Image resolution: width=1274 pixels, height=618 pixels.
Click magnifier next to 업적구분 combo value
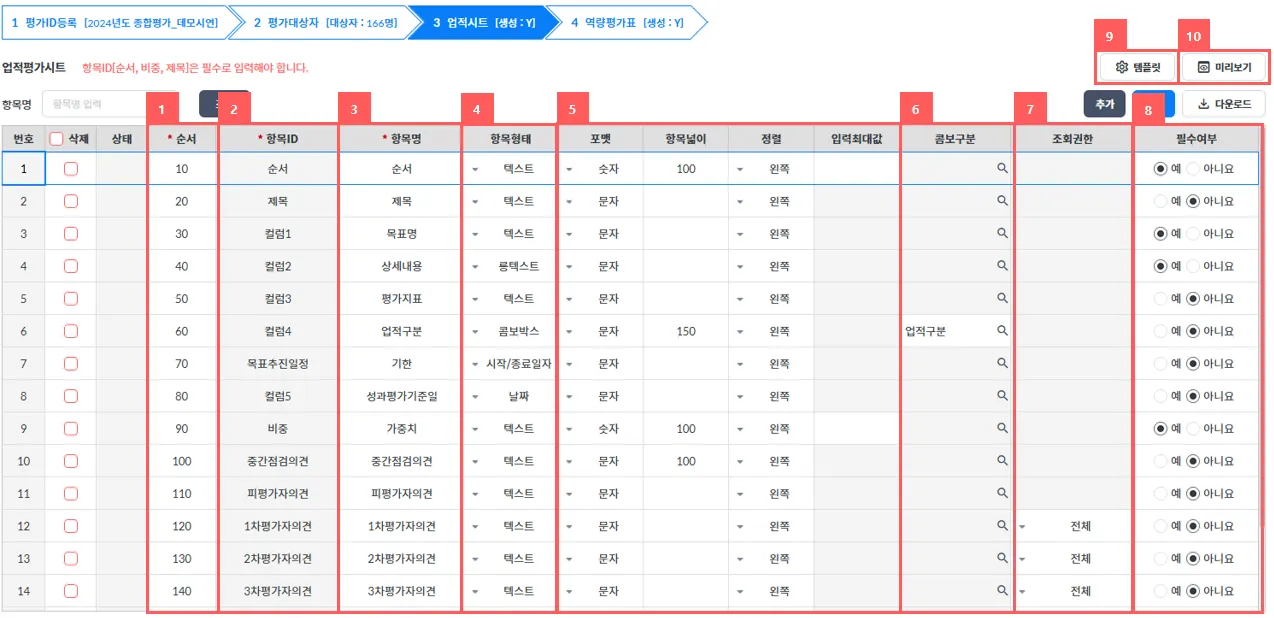[x=1001, y=331]
